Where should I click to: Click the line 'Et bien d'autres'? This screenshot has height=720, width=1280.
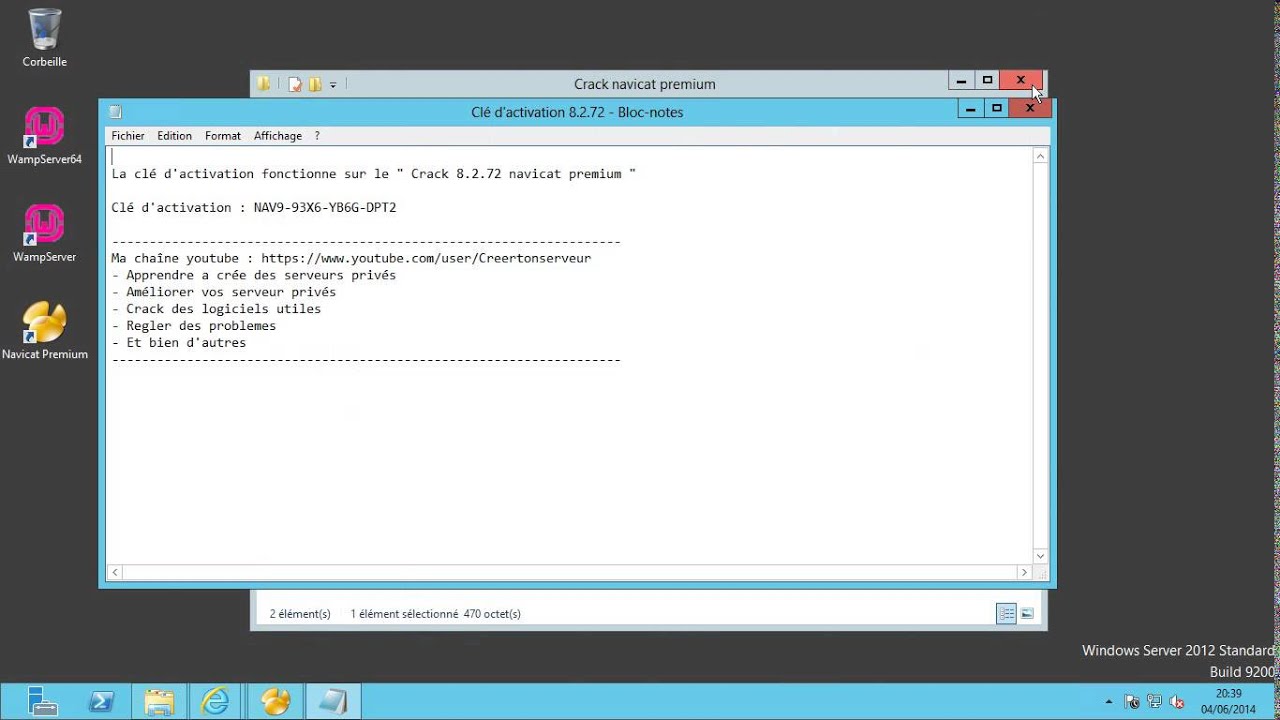click(178, 343)
